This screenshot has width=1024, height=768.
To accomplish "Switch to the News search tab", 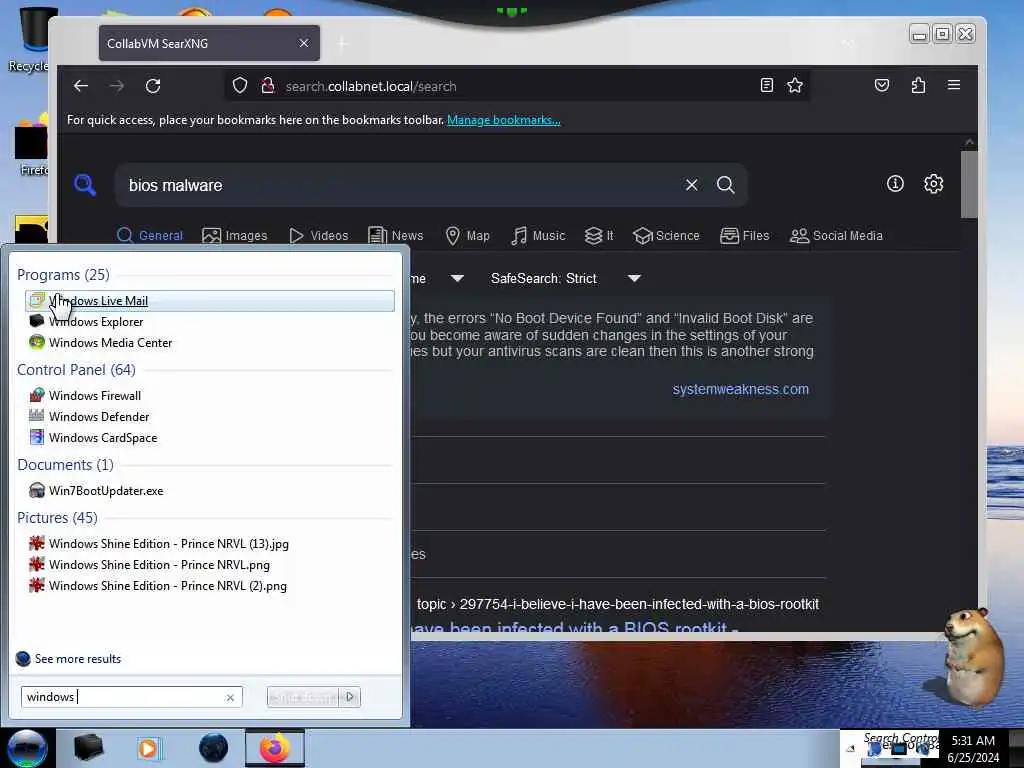I will click(x=396, y=236).
